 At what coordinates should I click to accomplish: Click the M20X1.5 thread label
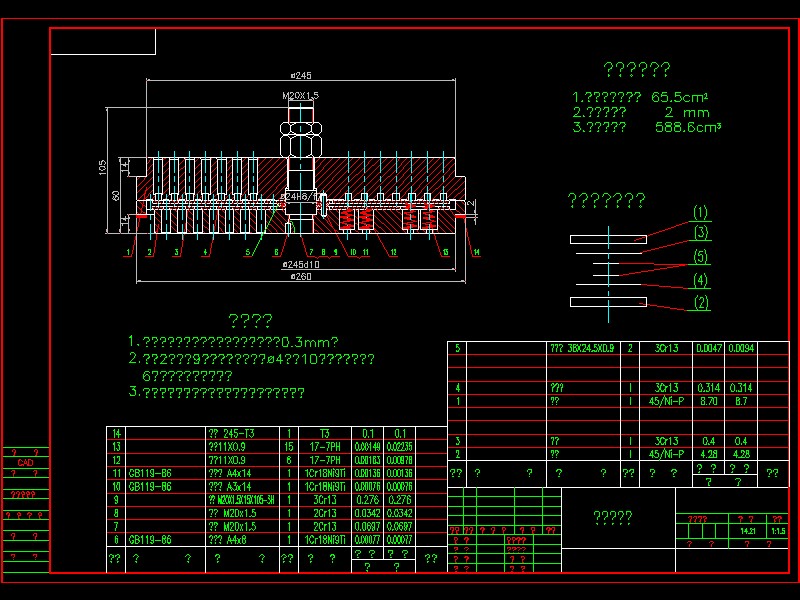pos(301,95)
